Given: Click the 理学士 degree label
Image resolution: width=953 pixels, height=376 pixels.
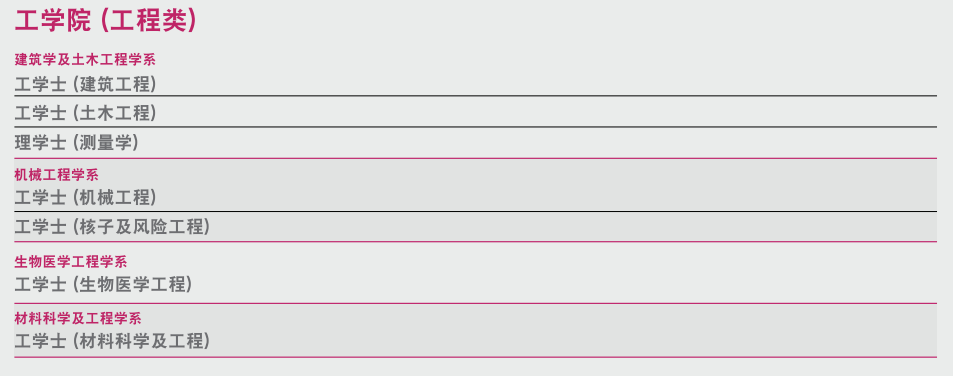Looking at the screenshot, I should (40, 143).
